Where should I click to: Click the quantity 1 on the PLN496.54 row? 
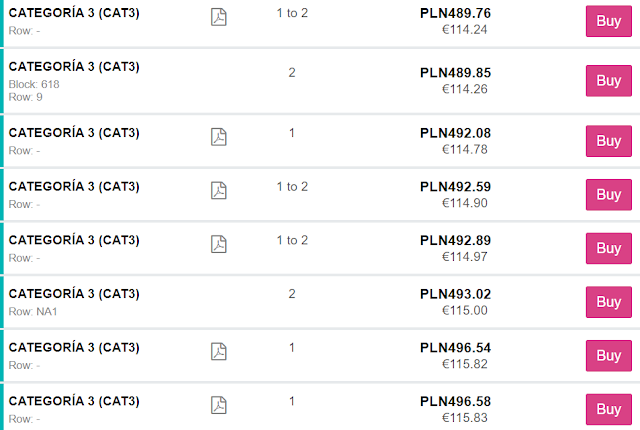[x=292, y=347]
